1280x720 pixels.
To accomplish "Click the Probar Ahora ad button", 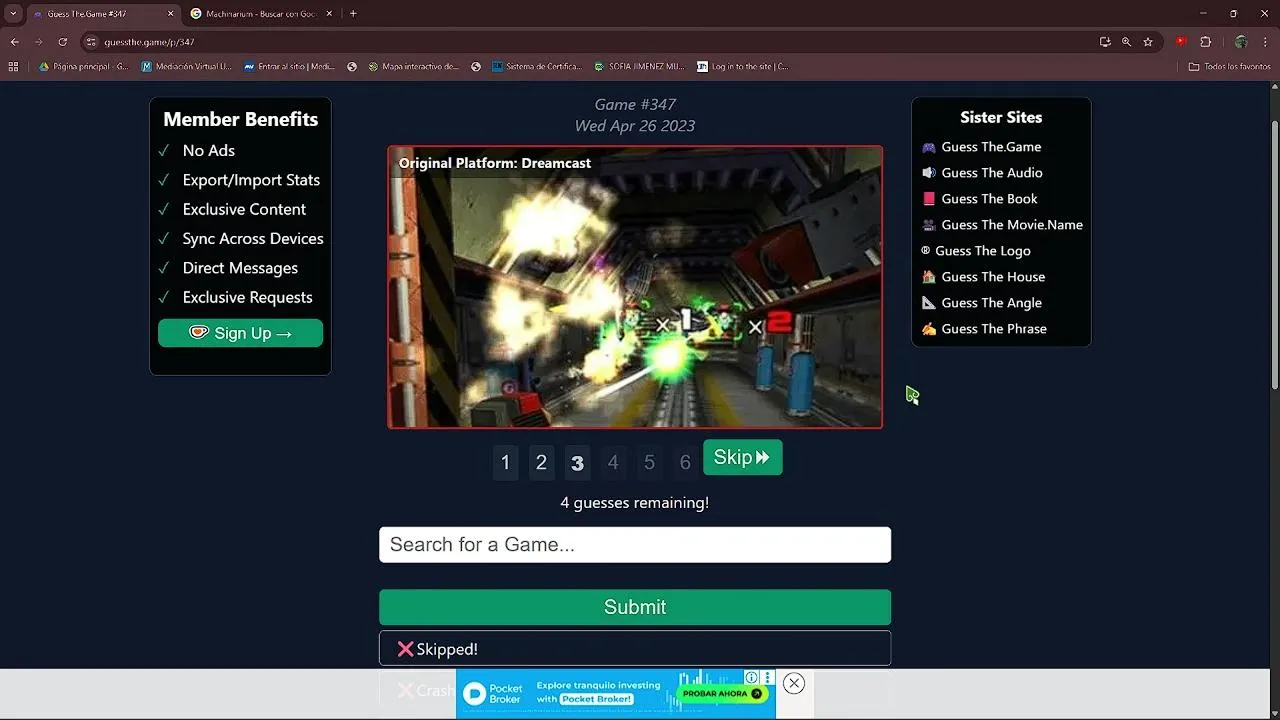I will pos(722,694).
